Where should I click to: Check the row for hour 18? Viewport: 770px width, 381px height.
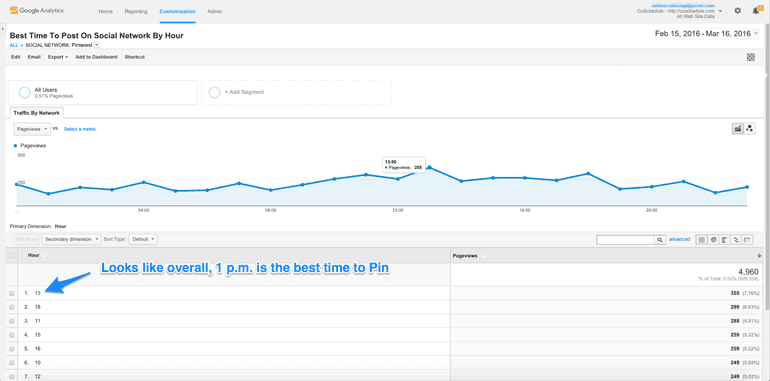tap(12, 307)
